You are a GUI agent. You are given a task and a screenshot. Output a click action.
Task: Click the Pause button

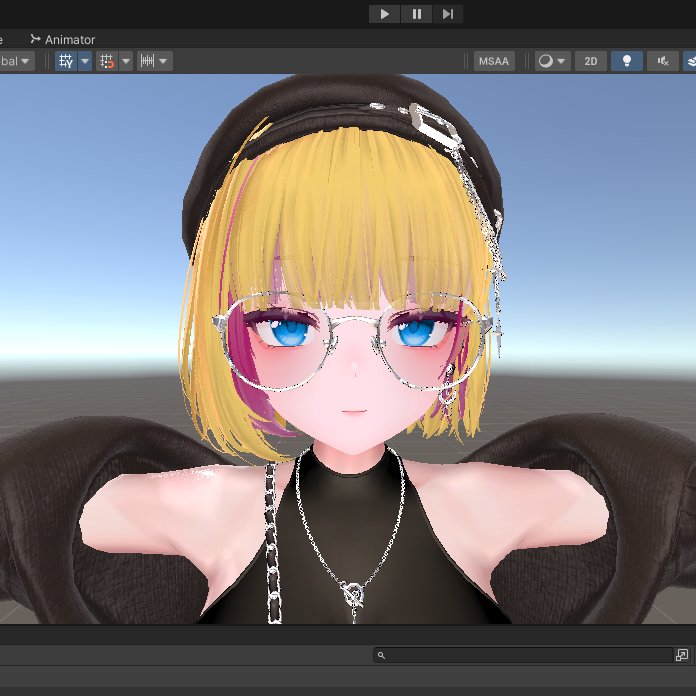416,14
